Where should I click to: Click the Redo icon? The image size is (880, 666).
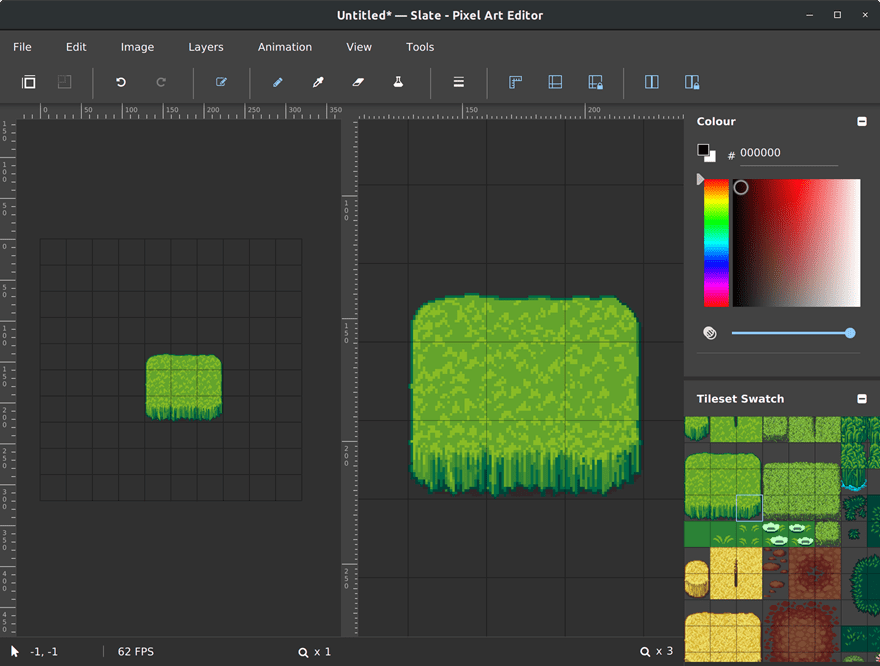161,82
